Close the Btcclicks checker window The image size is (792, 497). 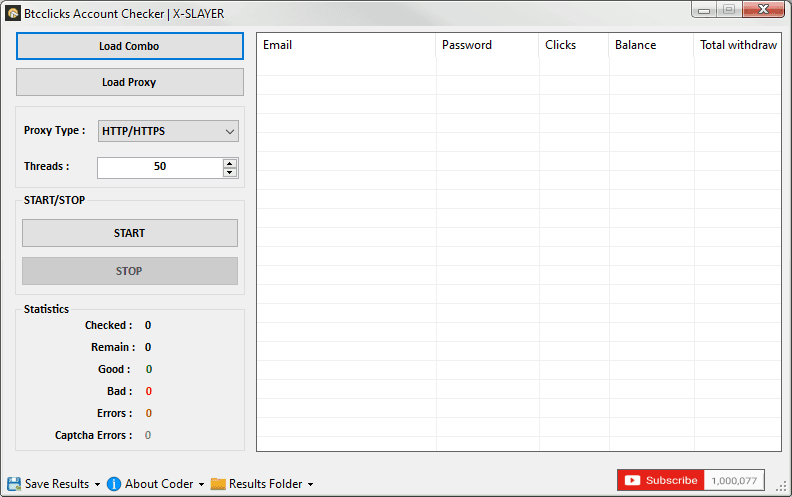coord(763,9)
